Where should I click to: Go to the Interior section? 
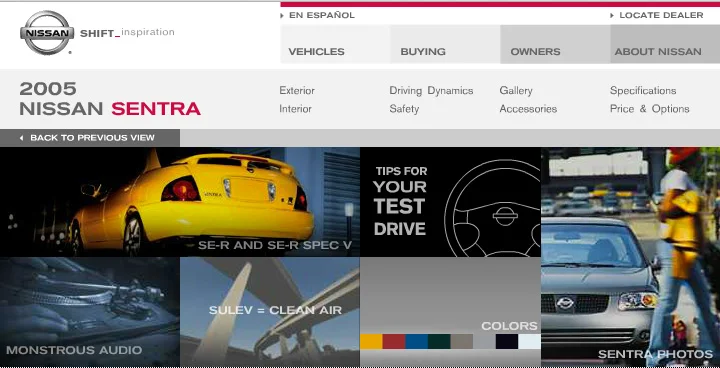(x=295, y=109)
